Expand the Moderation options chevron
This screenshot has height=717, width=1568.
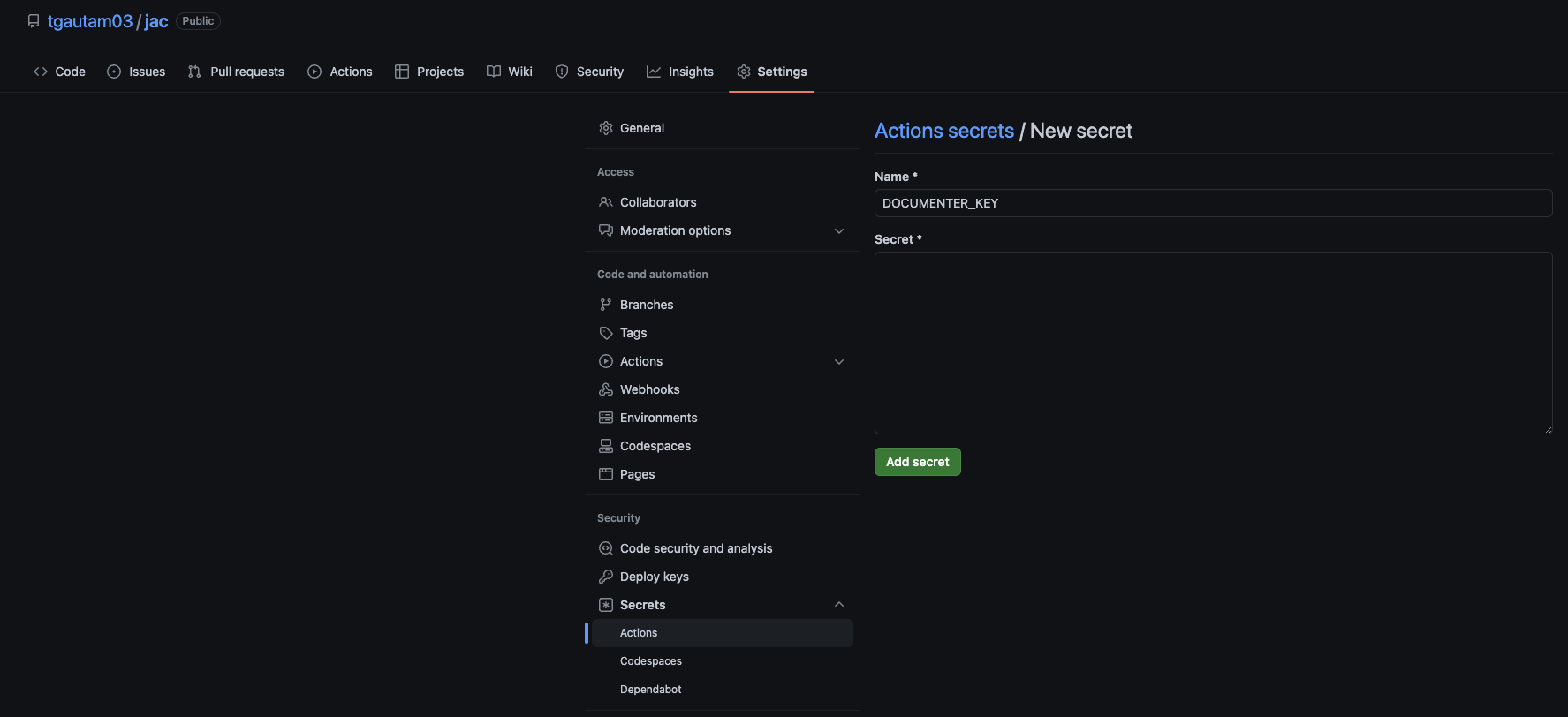click(x=839, y=231)
